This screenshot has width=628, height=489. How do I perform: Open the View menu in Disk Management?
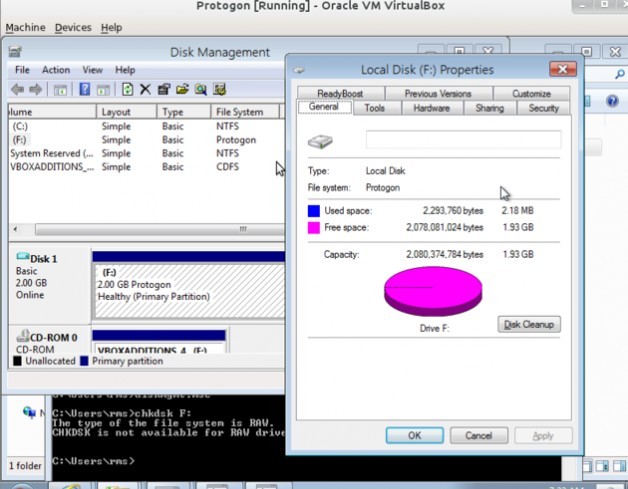tap(93, 70)
